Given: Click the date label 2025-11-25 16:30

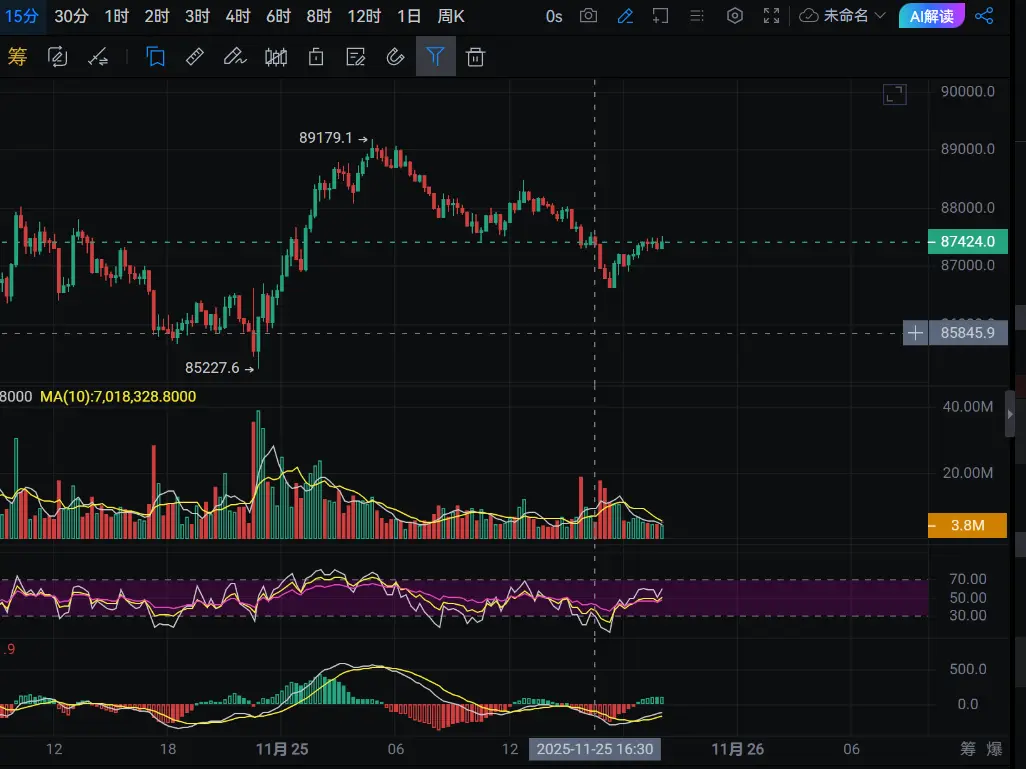Looking at the screenshot, I should (x=595, y=749).
